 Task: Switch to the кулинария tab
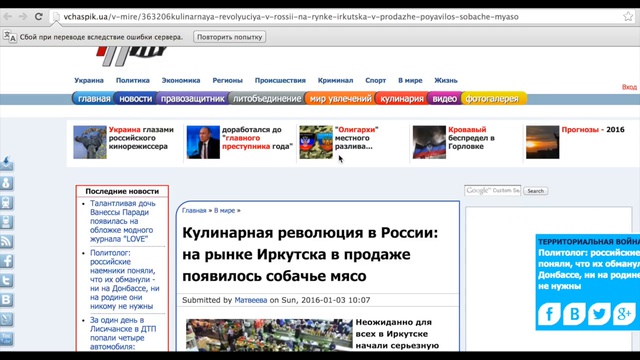pyautogui.click(x=402, y=99)
